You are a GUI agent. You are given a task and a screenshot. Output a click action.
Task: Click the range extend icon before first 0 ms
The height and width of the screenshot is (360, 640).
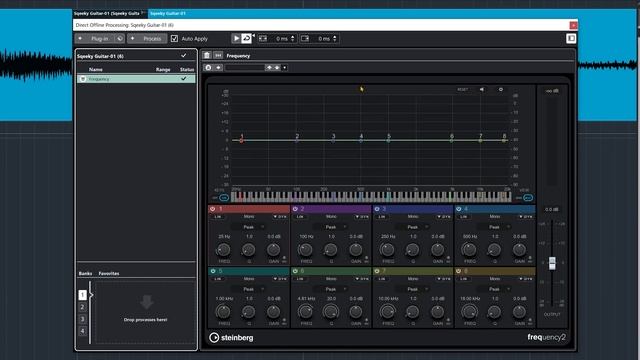(263, 38)
